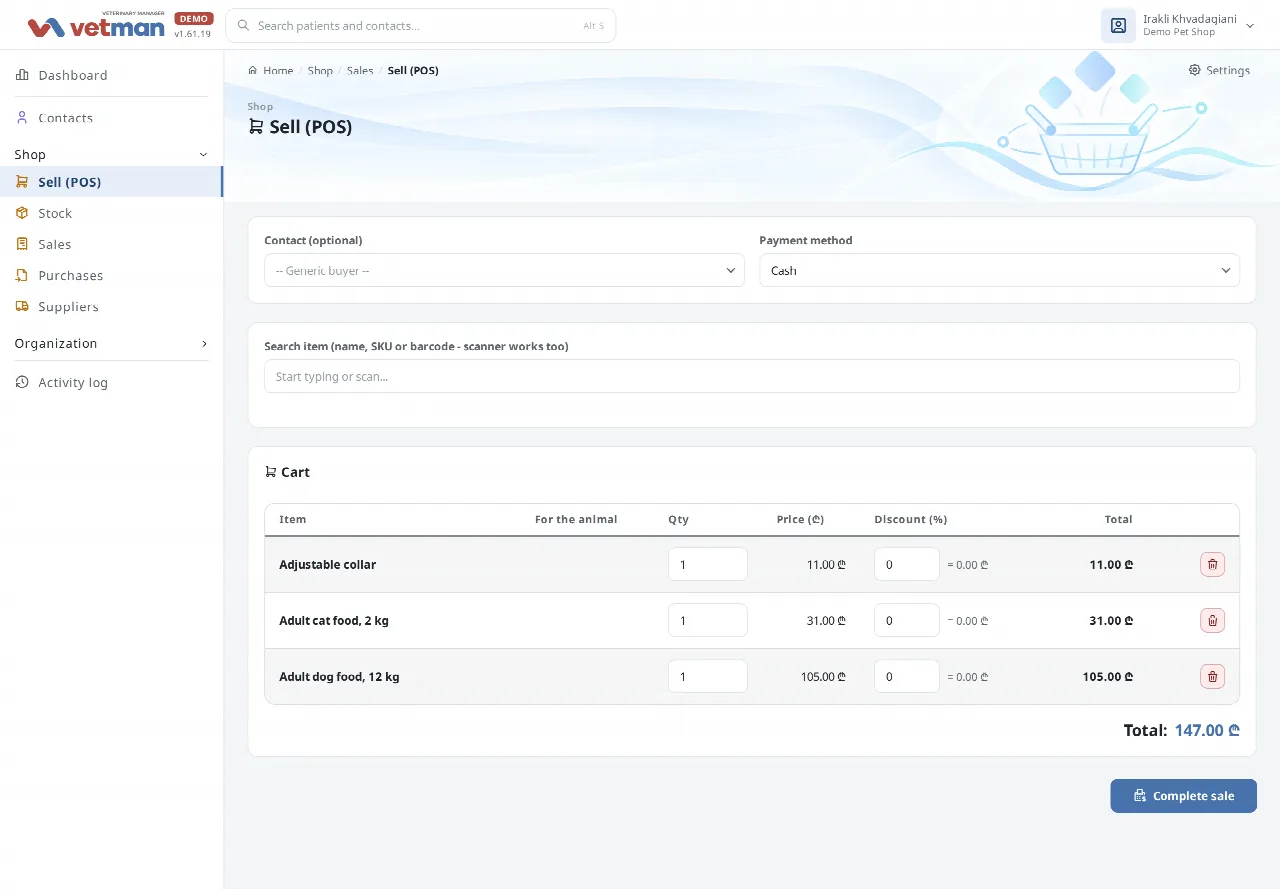Image resolution: width=1280 pixels, height=889 pixels.
Task: Click the Home breadcrumb text link
Action: [278, 70]
